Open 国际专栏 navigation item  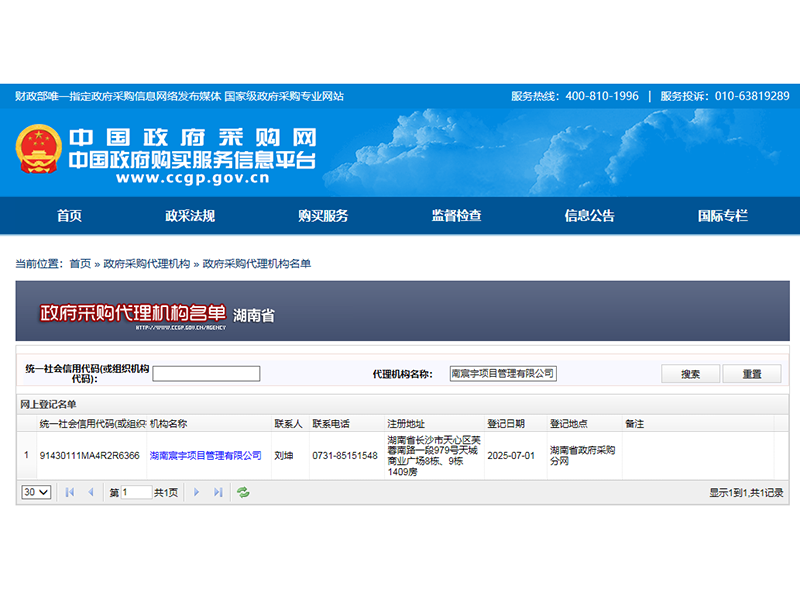[722, 216]
